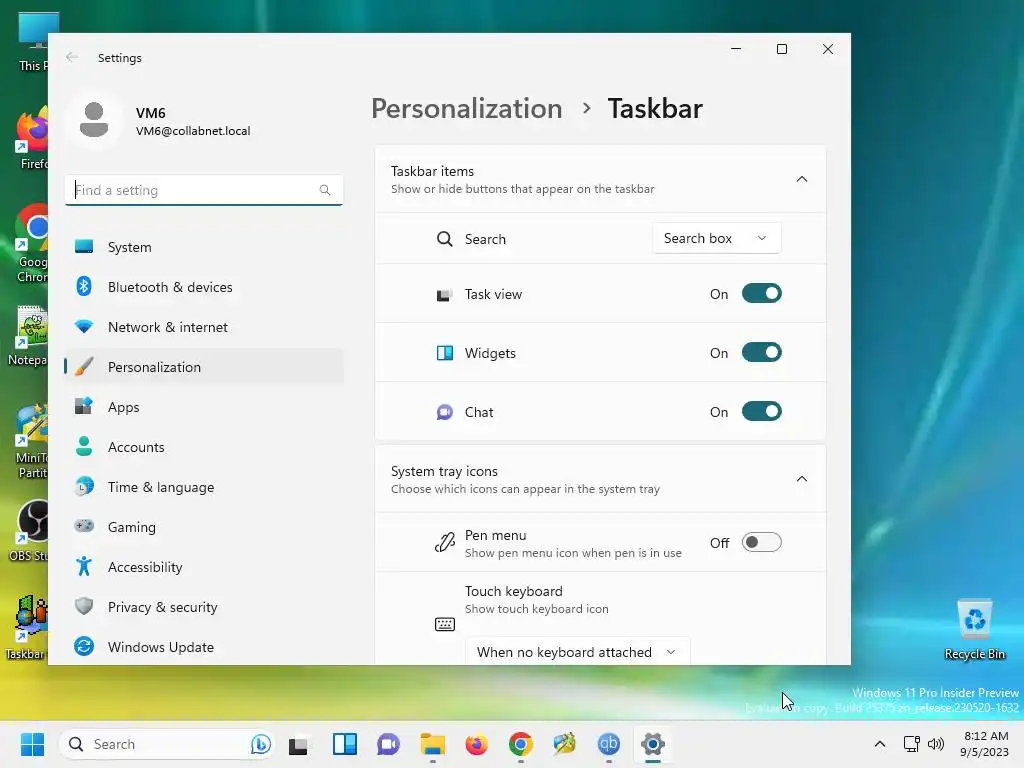The image size is (1024, 768).
Task: Open Bing chat icon in taskbar search
Action: pos(261,744)
